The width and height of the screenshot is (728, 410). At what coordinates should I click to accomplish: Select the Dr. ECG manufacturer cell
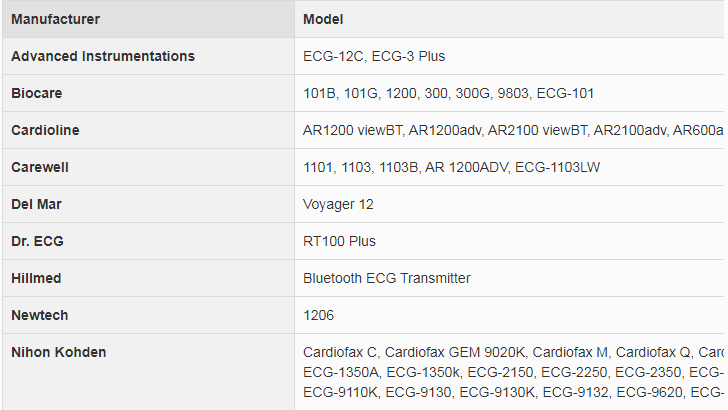40,241
